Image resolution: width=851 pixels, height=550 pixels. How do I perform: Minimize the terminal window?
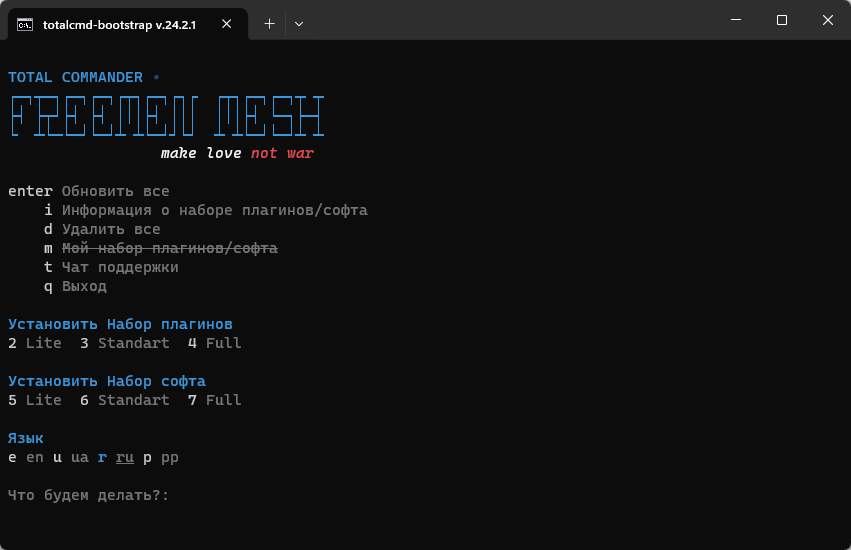[735, 20]
